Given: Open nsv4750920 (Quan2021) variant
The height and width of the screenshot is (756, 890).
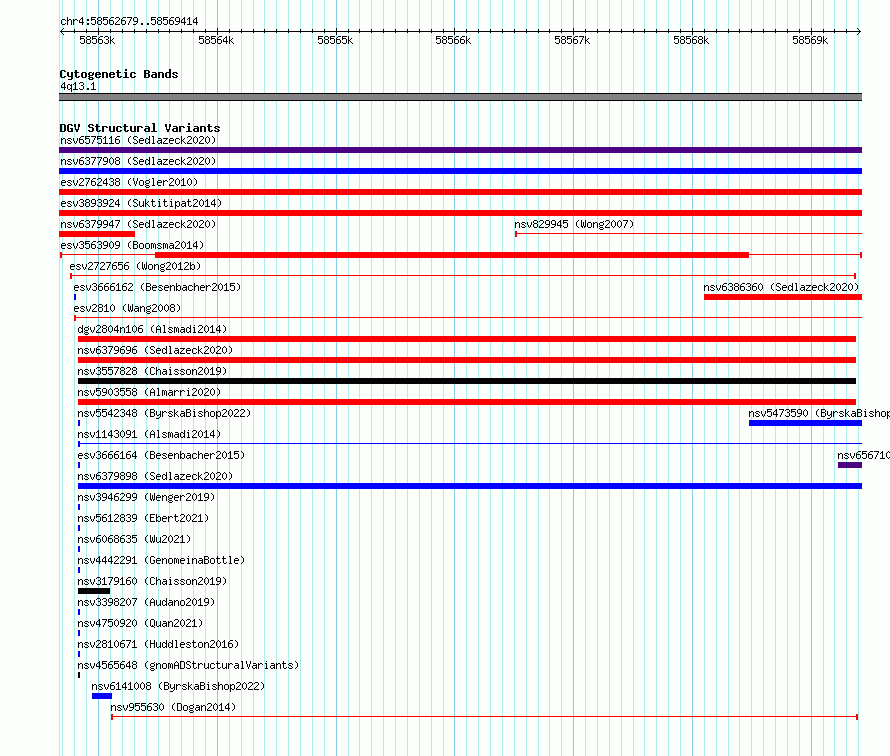Looking at the screenshot, I should click(x=140, y=623).
